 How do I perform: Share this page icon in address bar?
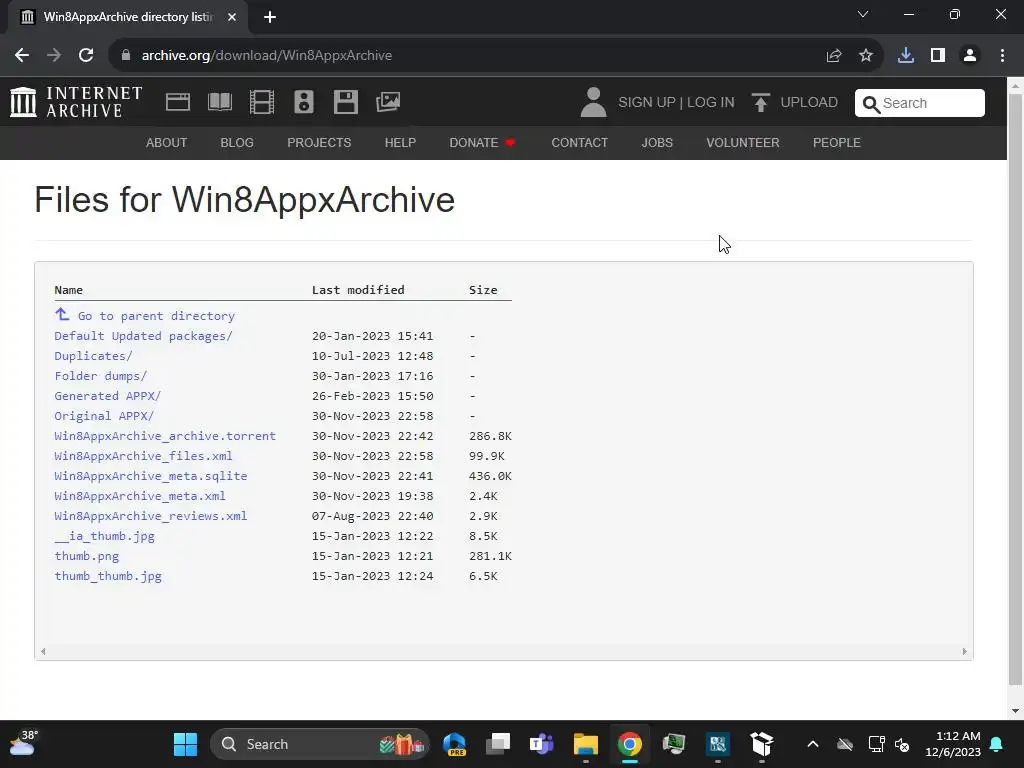pyautogui.click(x=833, y=56)
